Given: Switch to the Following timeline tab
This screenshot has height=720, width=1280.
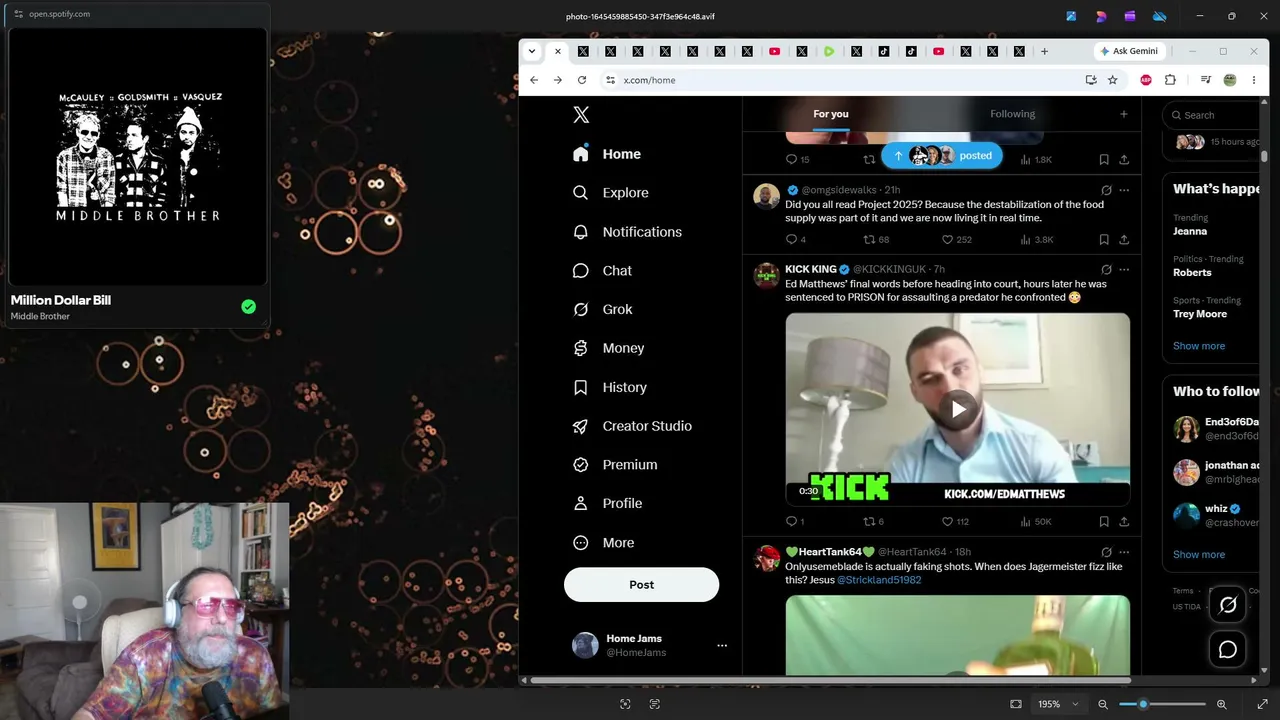Looking at the screenshot, I should [1012, 114].
